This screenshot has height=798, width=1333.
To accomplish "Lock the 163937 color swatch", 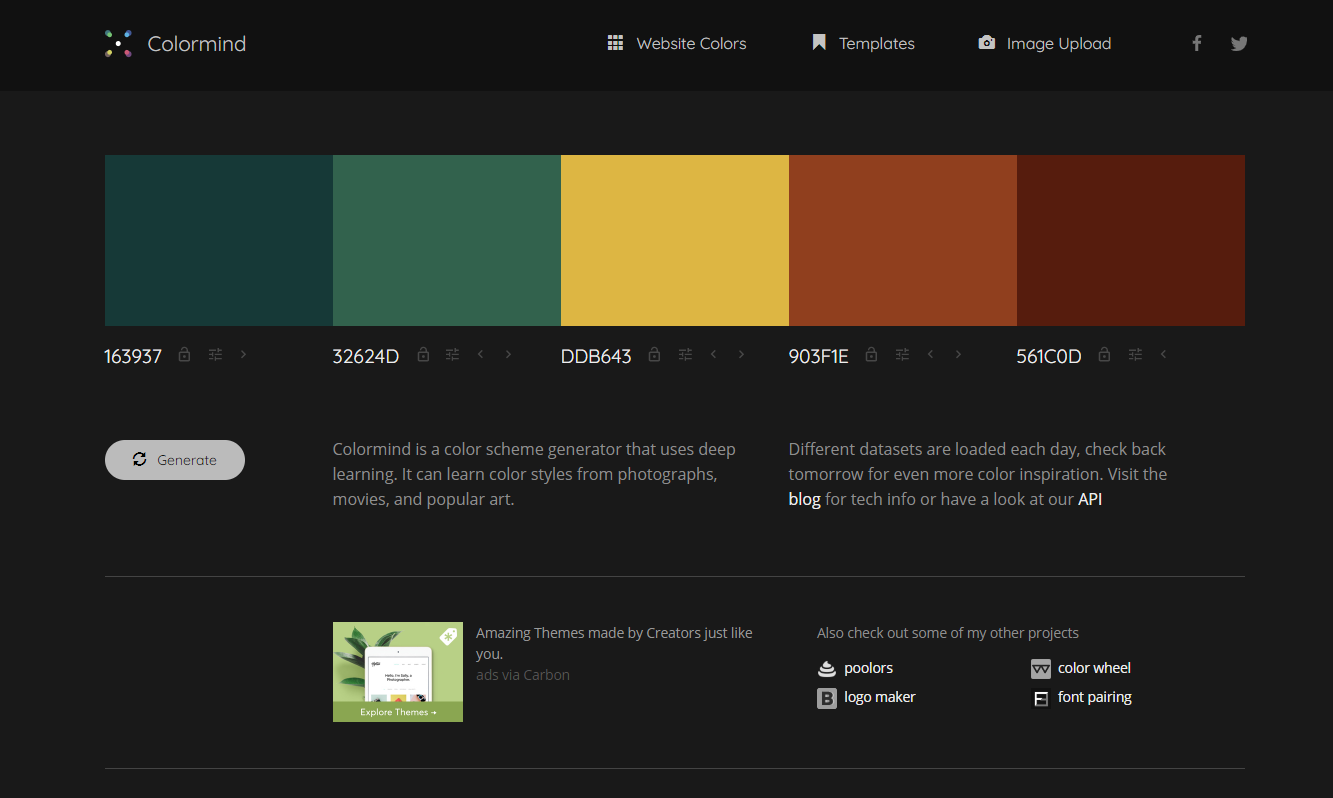I will point(184,354).
